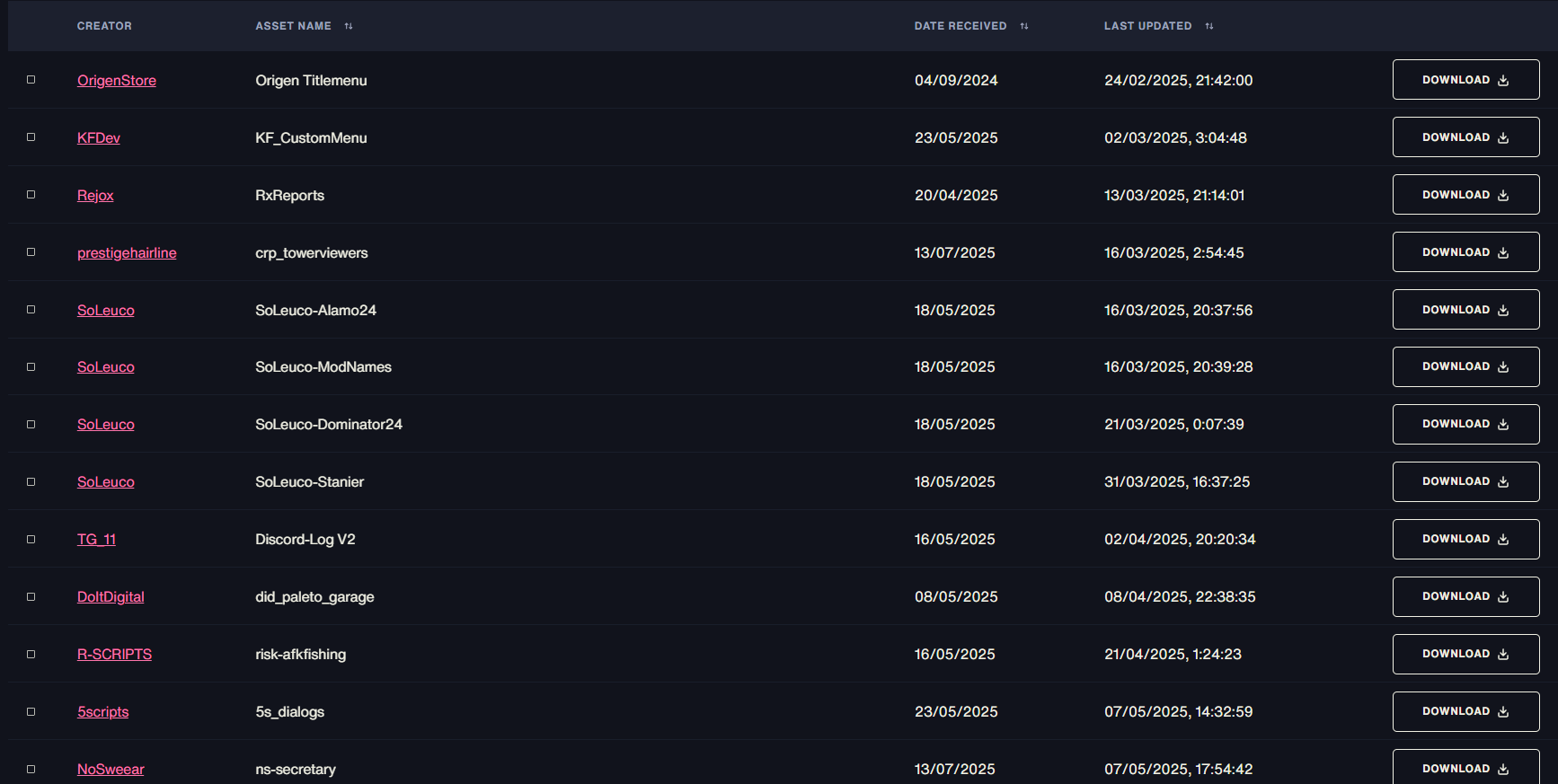This screenshot has width=1558, height=784.
Task: Download the 5s_dialogs asset
Action: tap(1465, 711)
